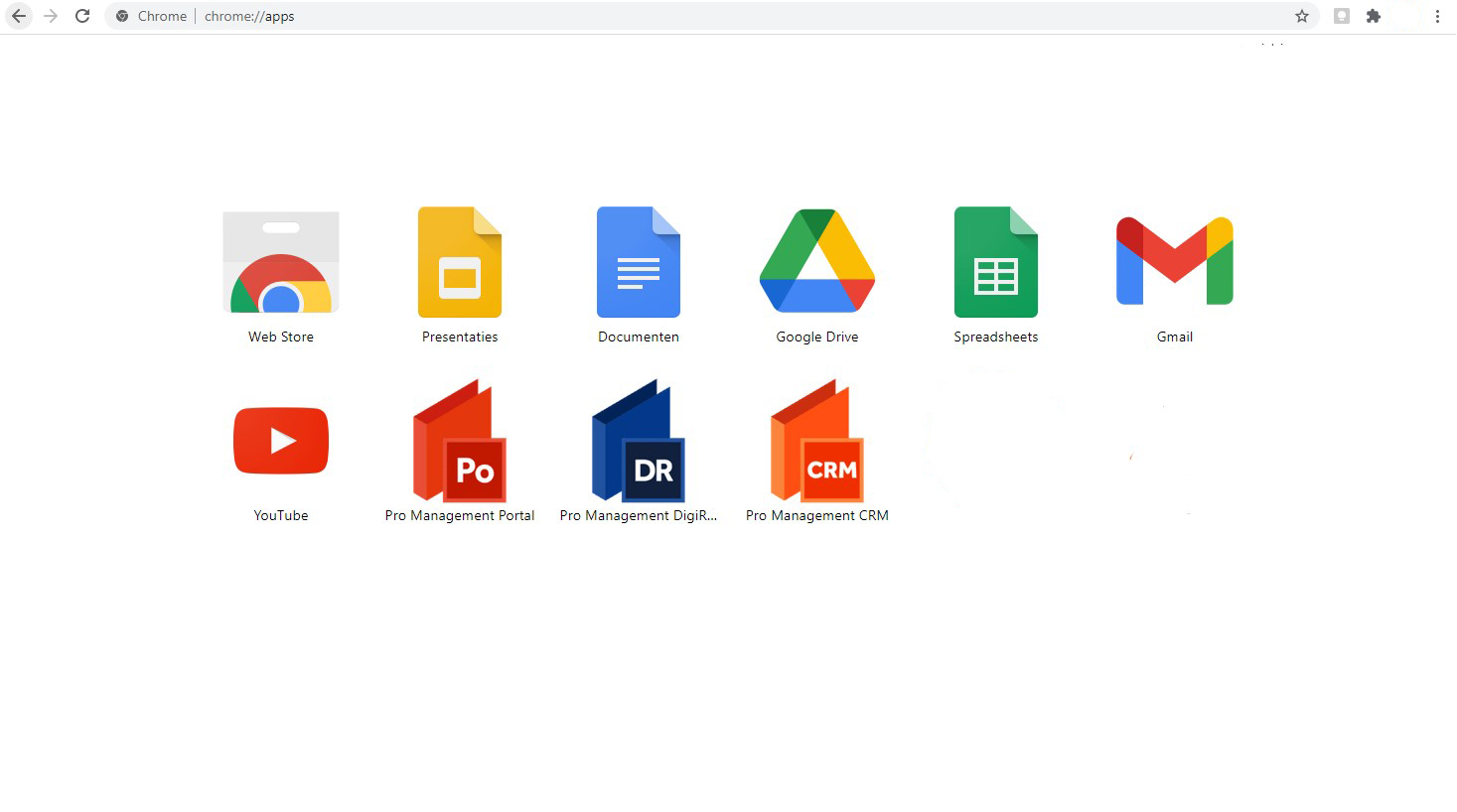The image size is (1457, 812).
Task: Open the Web Store app icon
Action: pyautogui.click(x=281, y=262)
